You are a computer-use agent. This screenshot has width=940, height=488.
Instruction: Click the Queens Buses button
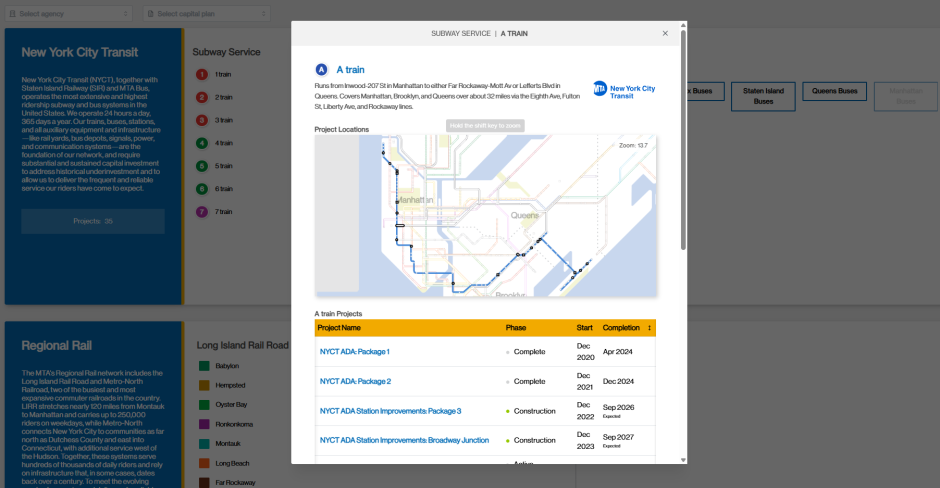[x=834, y=91]
